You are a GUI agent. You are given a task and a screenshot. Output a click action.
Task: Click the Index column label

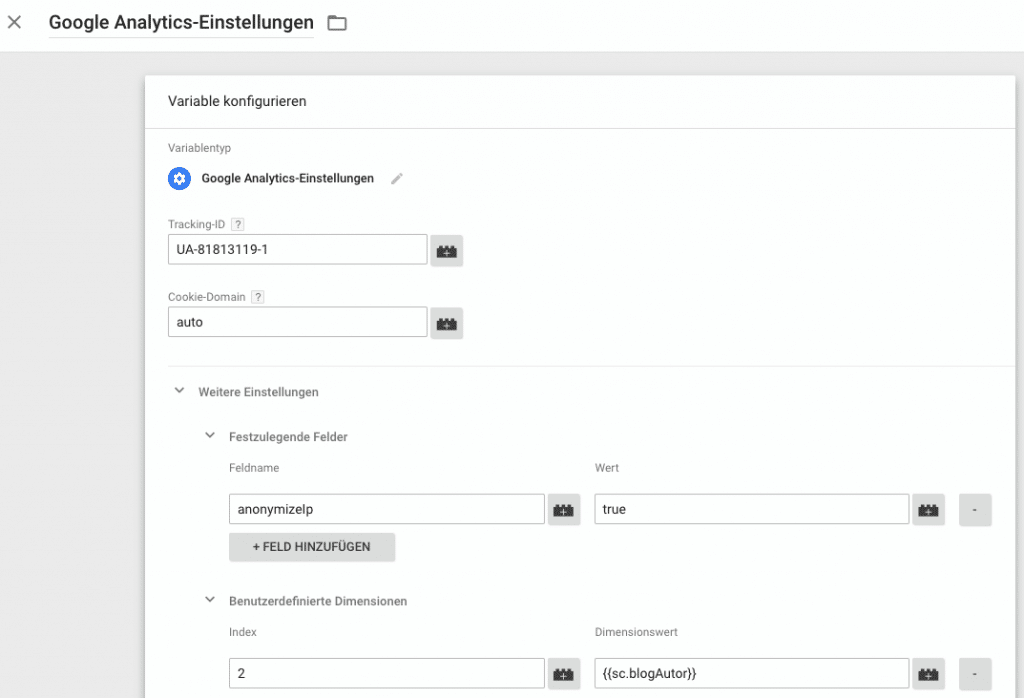(x=243, y=632)
